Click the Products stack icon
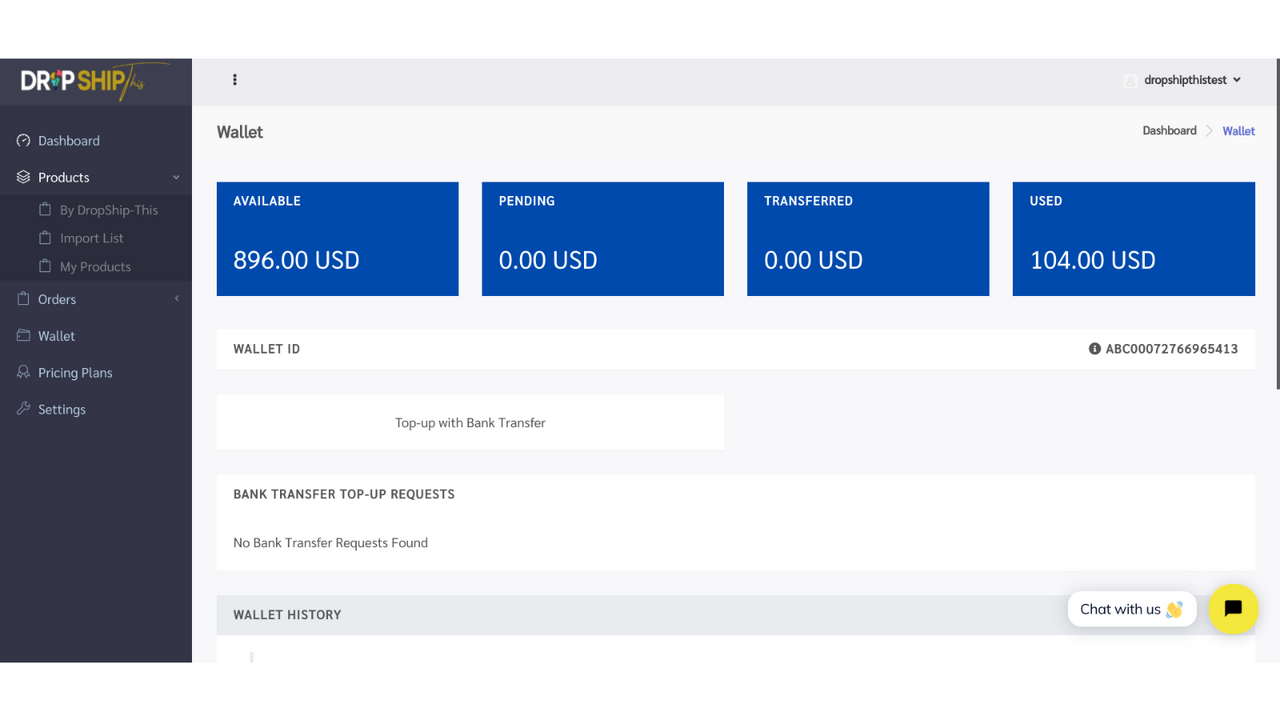Image resolution: width=1280 pixels, height=720 pixels. pyautogui.click(x=22, y=176)
